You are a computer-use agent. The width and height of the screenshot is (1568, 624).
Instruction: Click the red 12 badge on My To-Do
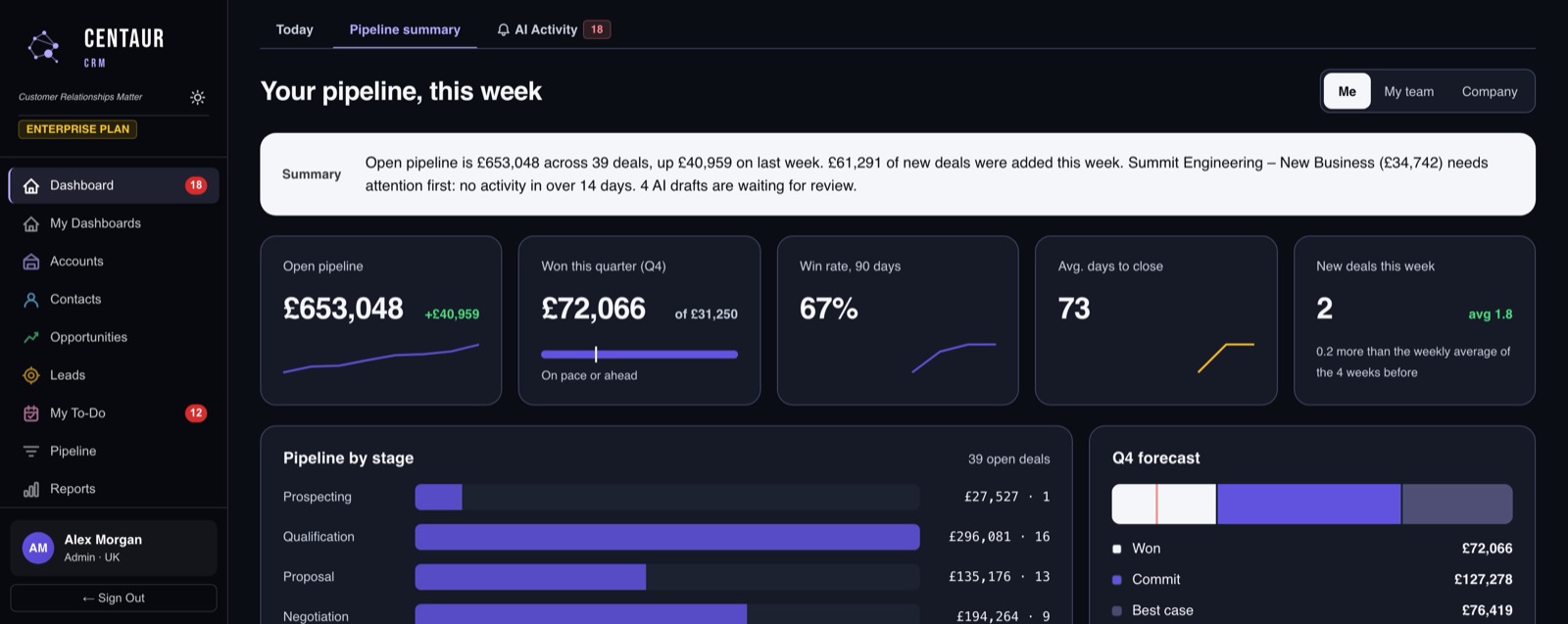click(196, 413)
